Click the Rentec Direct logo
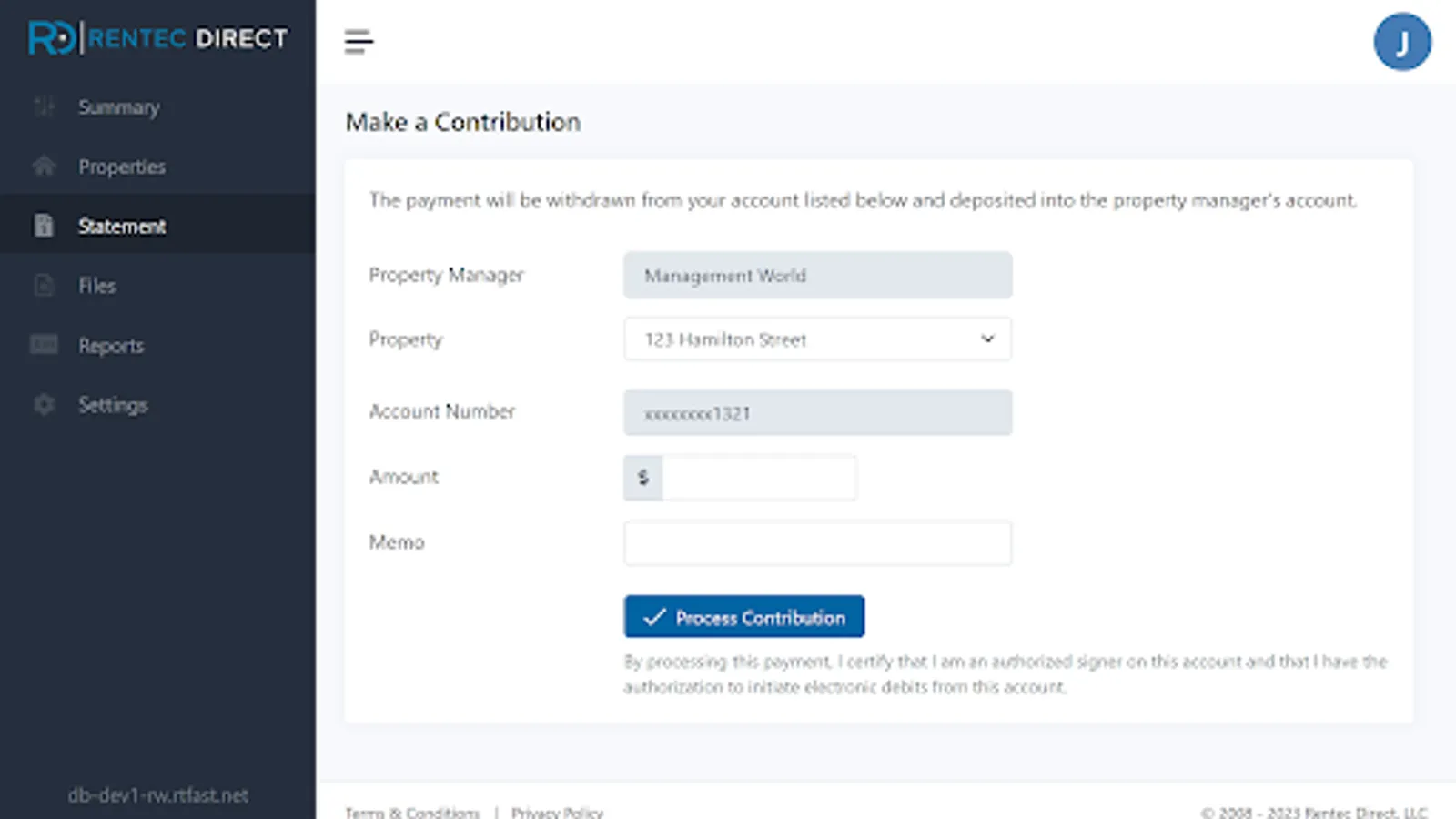The height and width of the screenshot is (819, 1456). 157,38
